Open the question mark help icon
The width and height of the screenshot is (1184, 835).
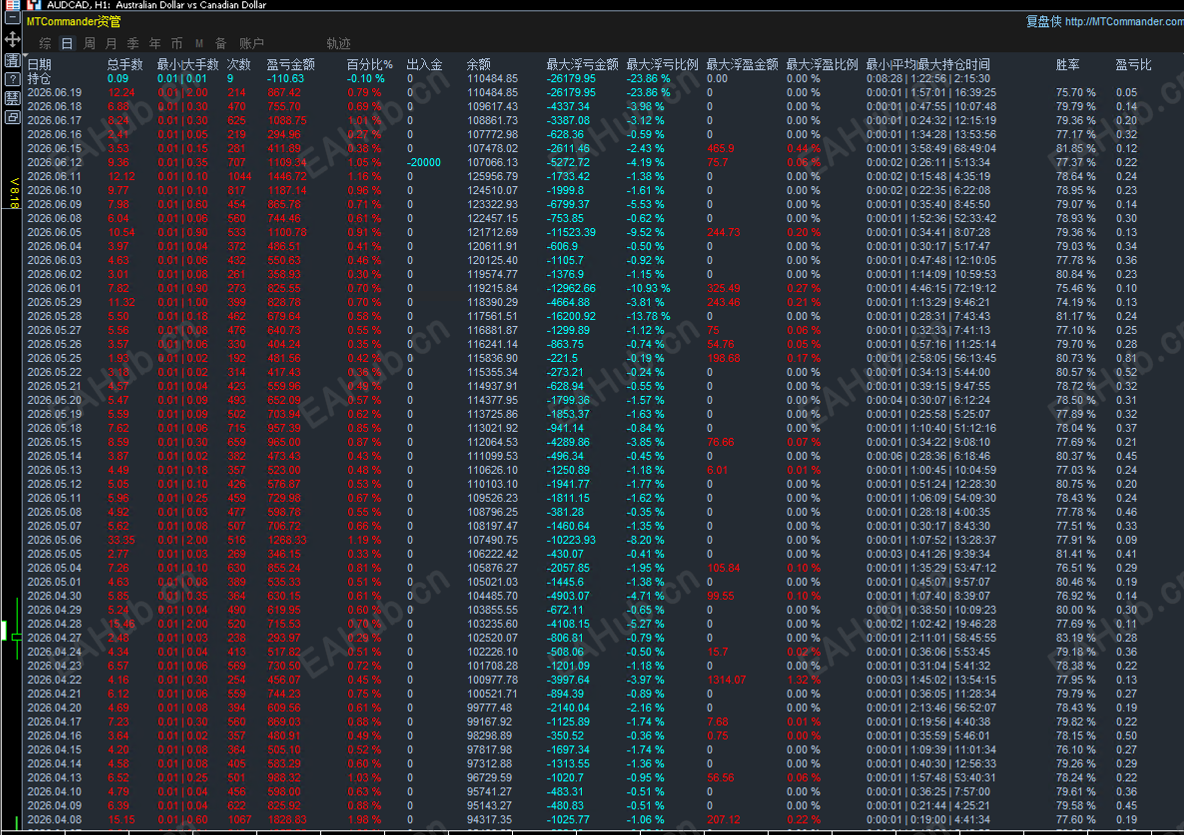click(x=12, y=79)
